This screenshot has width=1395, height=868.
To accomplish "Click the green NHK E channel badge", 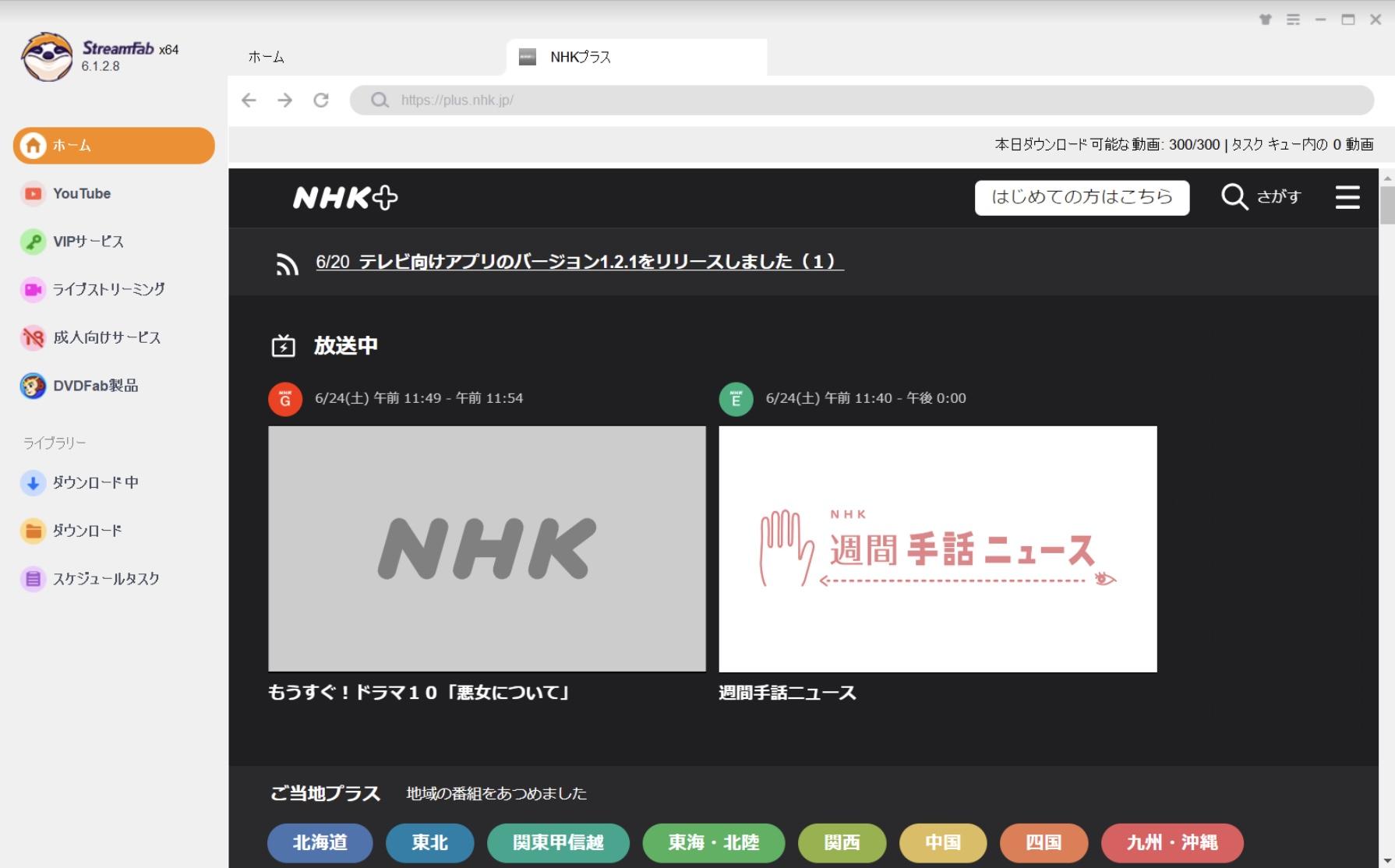I will (x=736, y=399).
